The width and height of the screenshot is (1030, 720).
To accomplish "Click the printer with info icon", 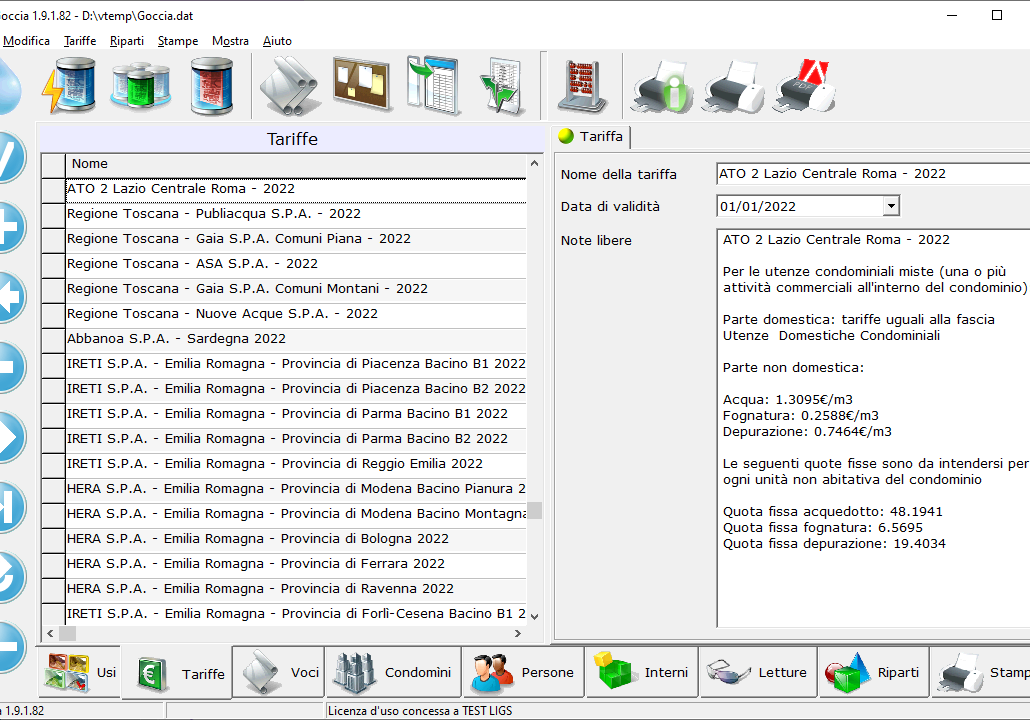I will pyautogui.click(x=663, y=86).
